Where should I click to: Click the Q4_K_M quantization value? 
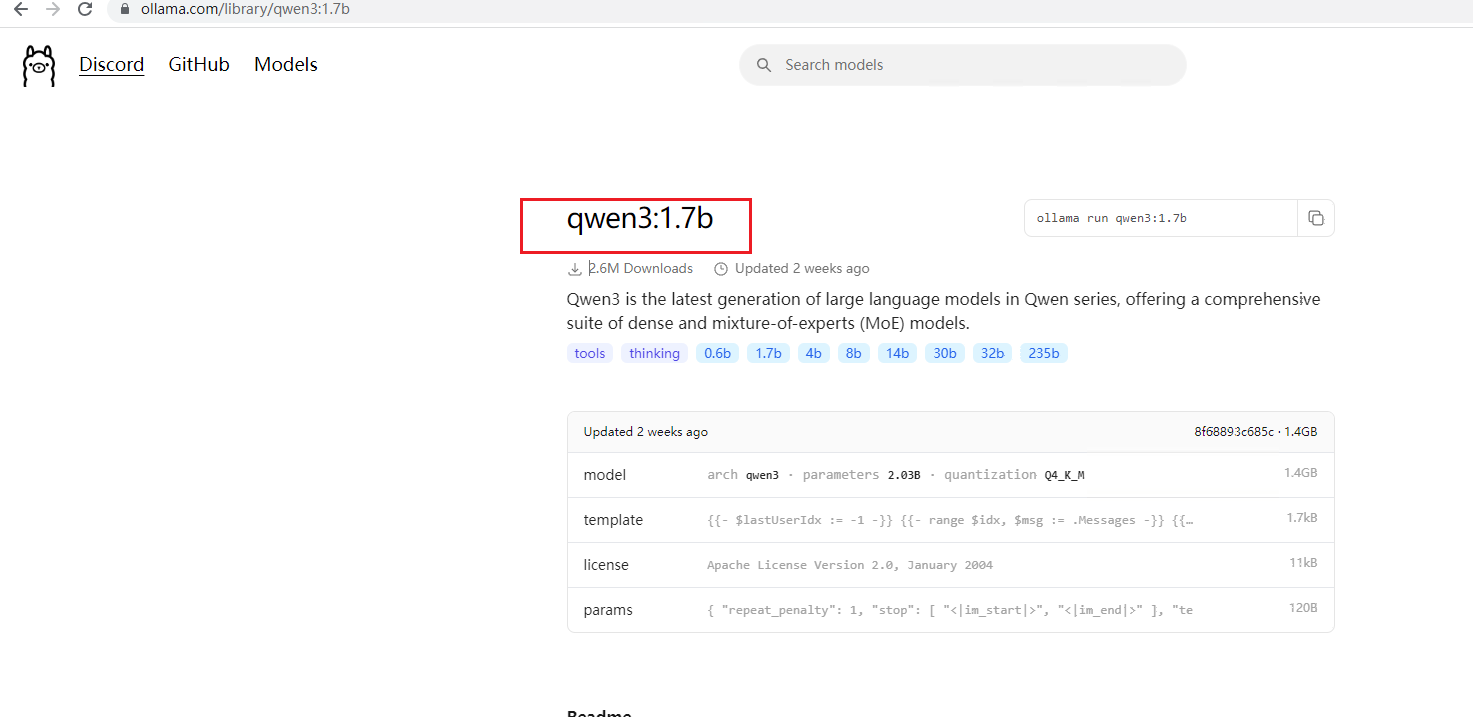point(1064,475)
